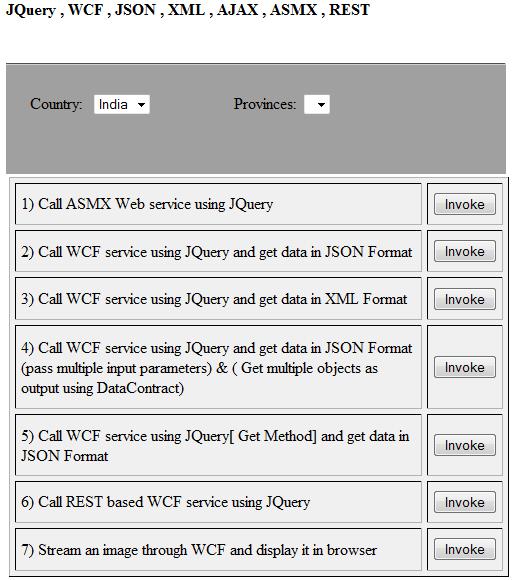
Task: Expand the Provinces dropdown
Action: (317, 104)
